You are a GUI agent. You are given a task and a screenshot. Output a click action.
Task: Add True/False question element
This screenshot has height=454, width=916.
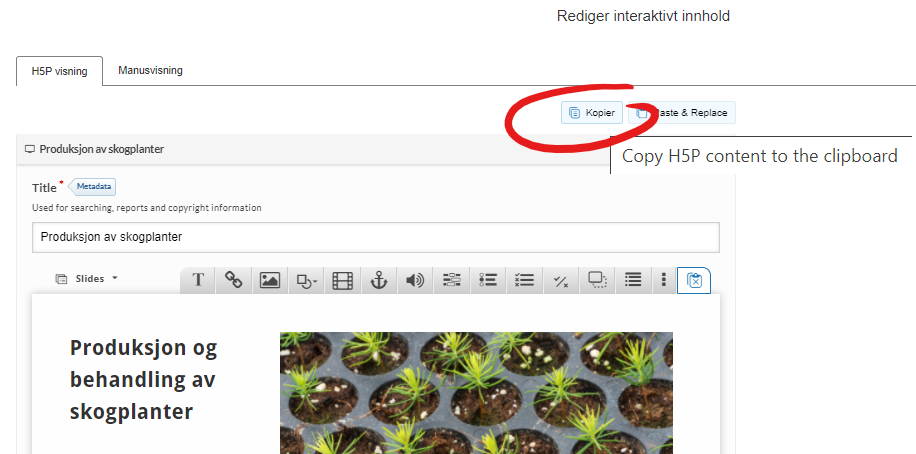pyautogui.click(x=561, y=280)
